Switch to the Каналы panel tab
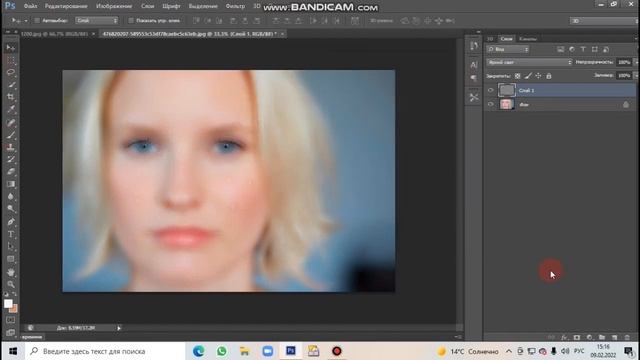Screen dimensions: 640x360 pyautogui.click(x=528, y=39)
